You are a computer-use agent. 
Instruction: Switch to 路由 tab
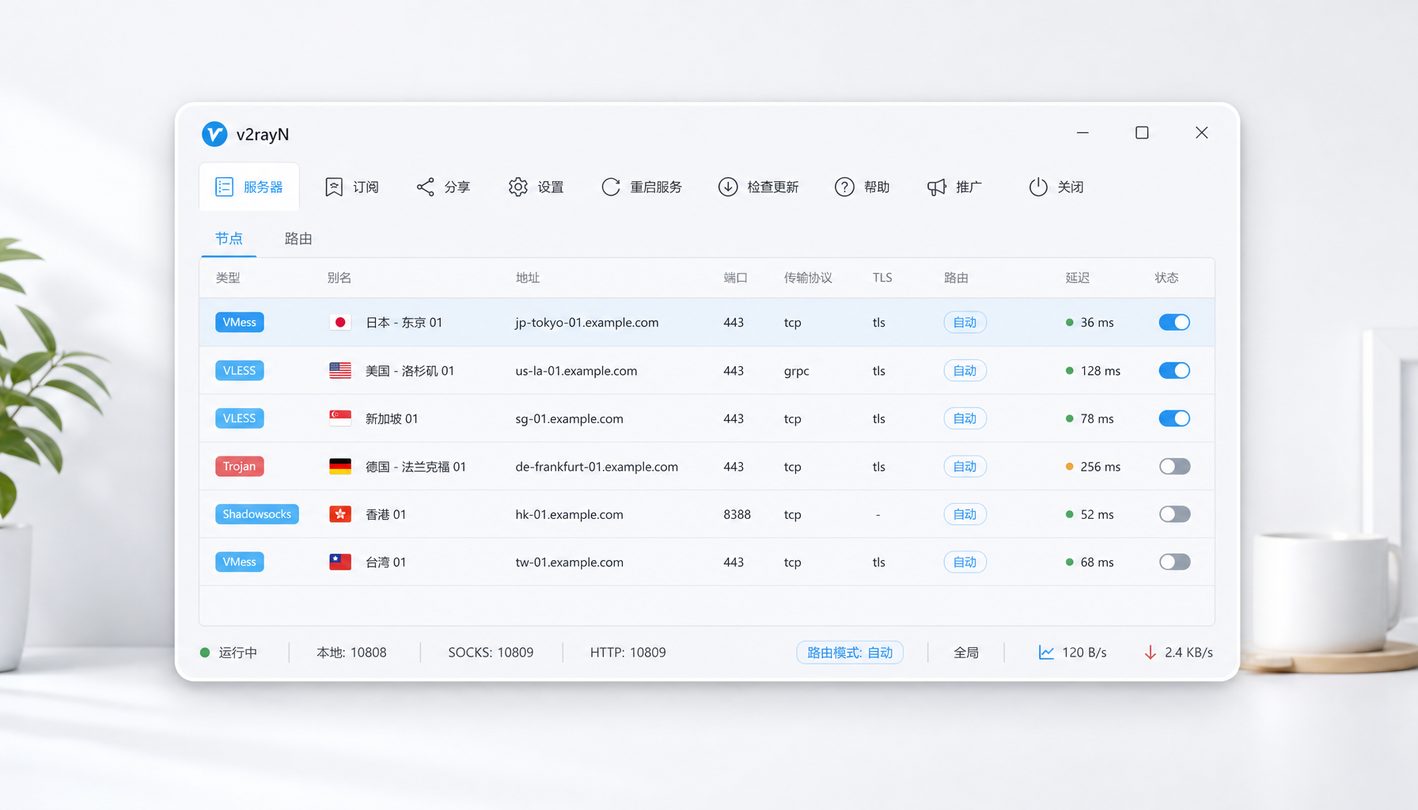pyautogui.click(x=298, y=239)
